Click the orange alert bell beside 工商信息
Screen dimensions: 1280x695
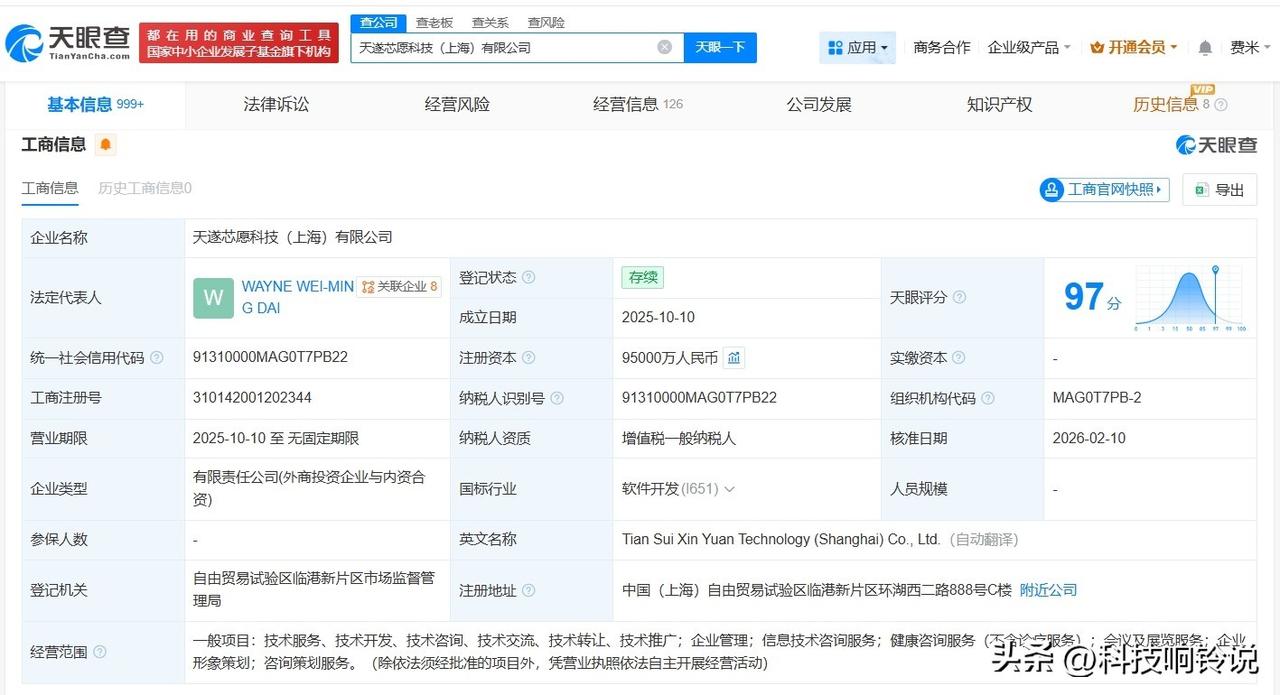point(106,145)
